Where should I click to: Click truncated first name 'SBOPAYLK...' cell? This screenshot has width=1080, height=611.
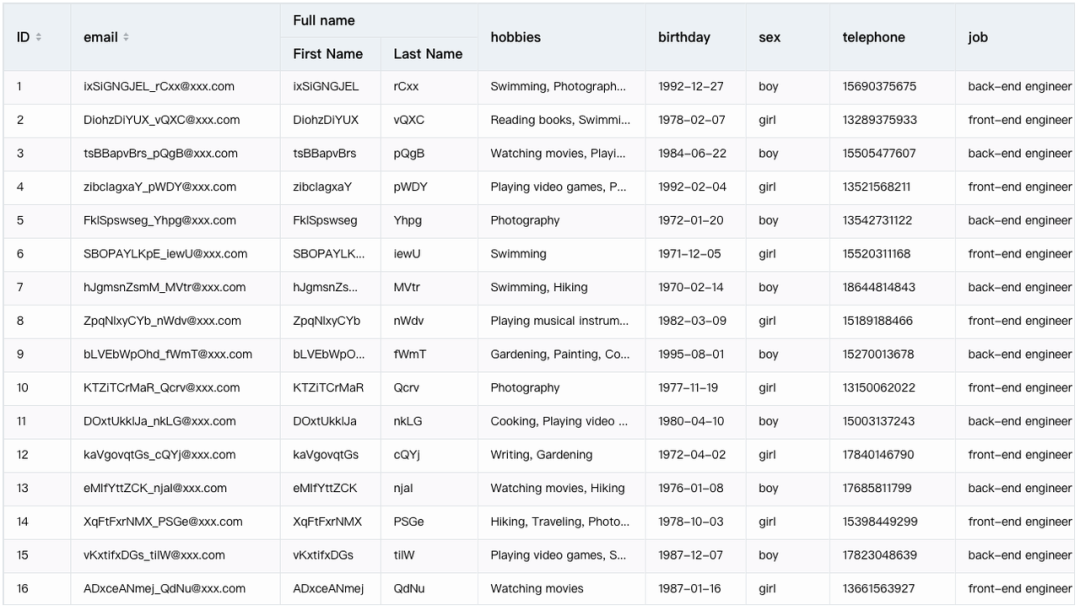329,254
